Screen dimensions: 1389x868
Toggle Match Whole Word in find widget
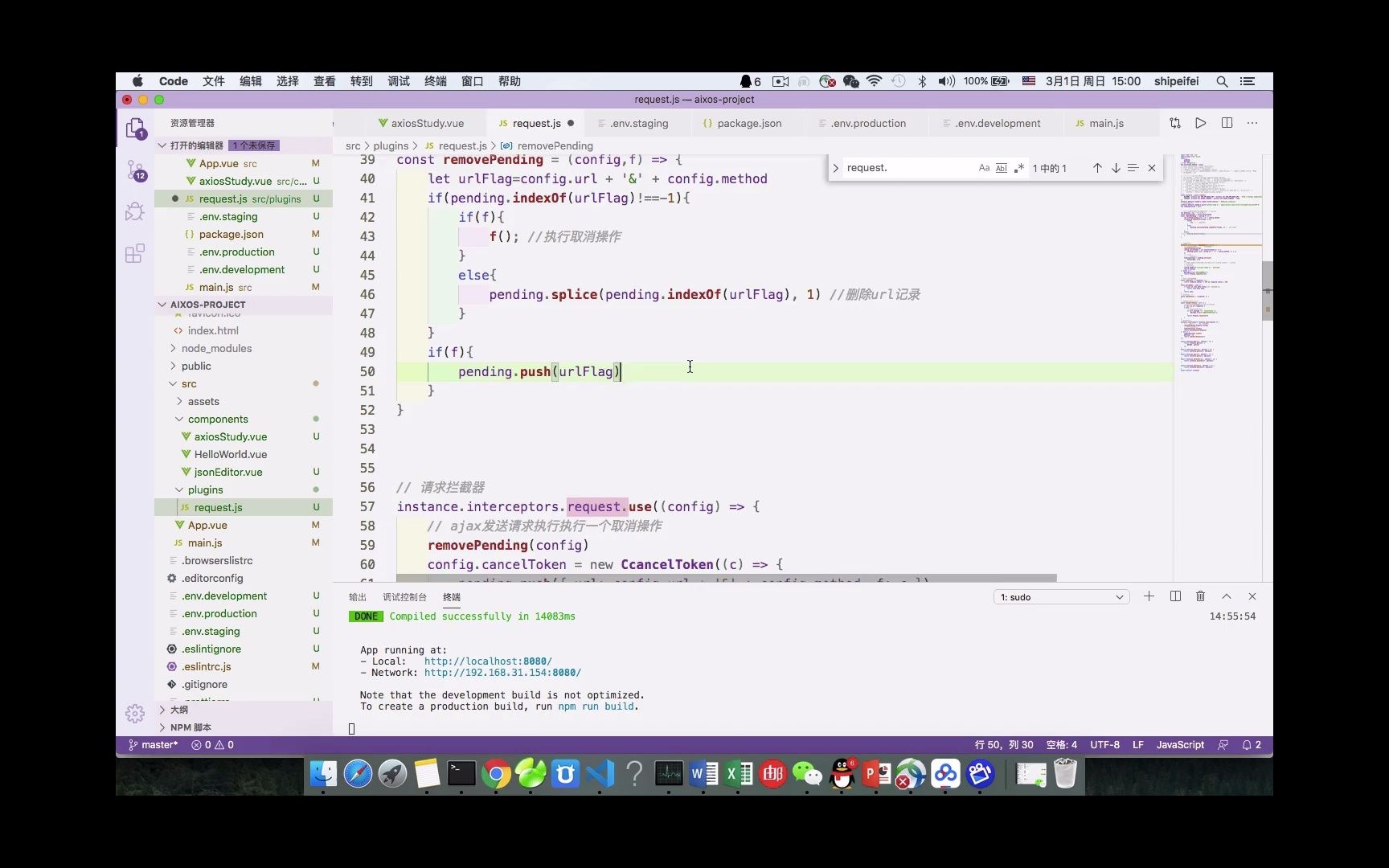pos(1002,168)
